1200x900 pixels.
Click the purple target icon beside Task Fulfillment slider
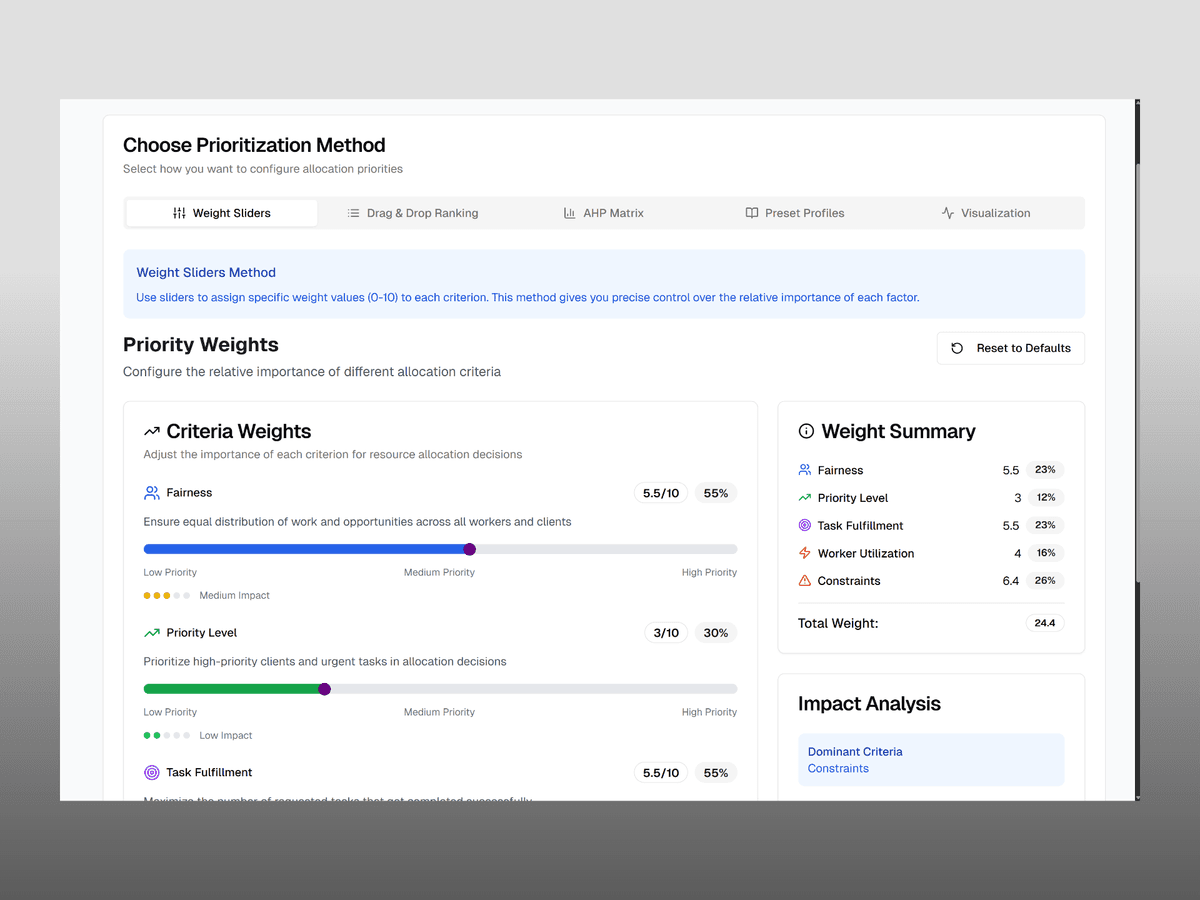[152, 773]
